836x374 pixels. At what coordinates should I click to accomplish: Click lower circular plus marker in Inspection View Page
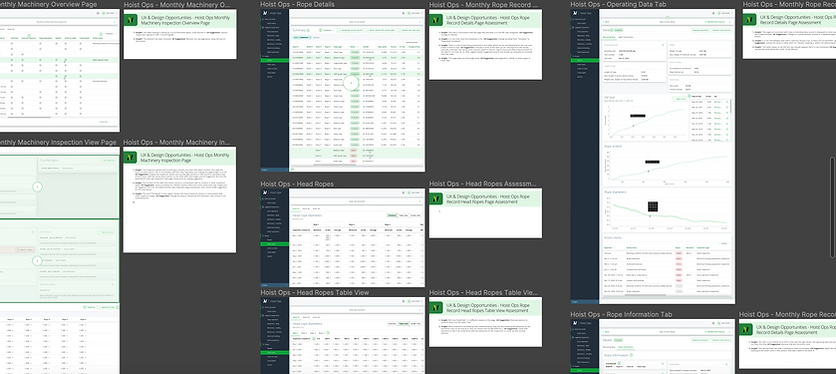37,260
